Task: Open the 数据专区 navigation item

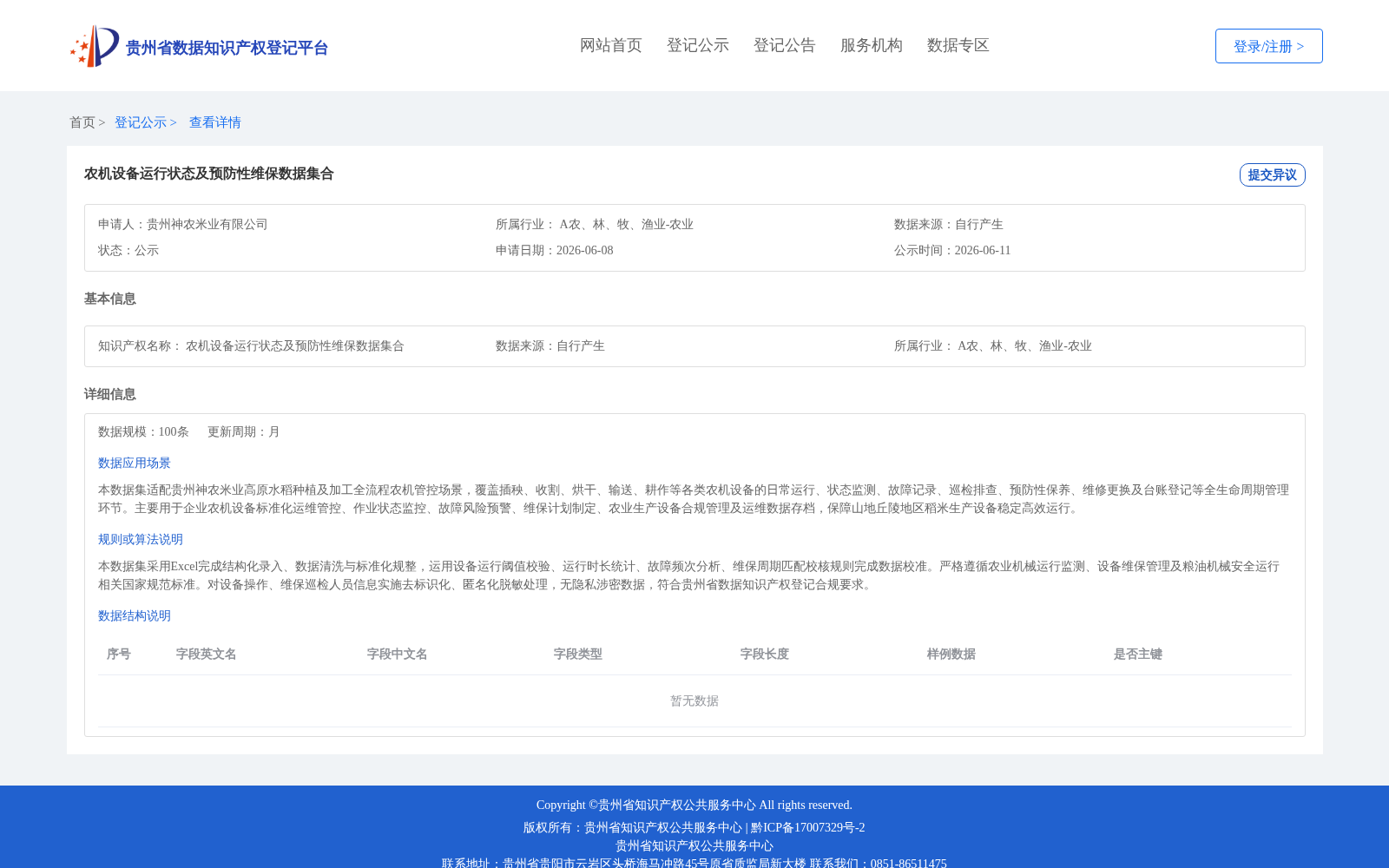Action: click(958, 45)
